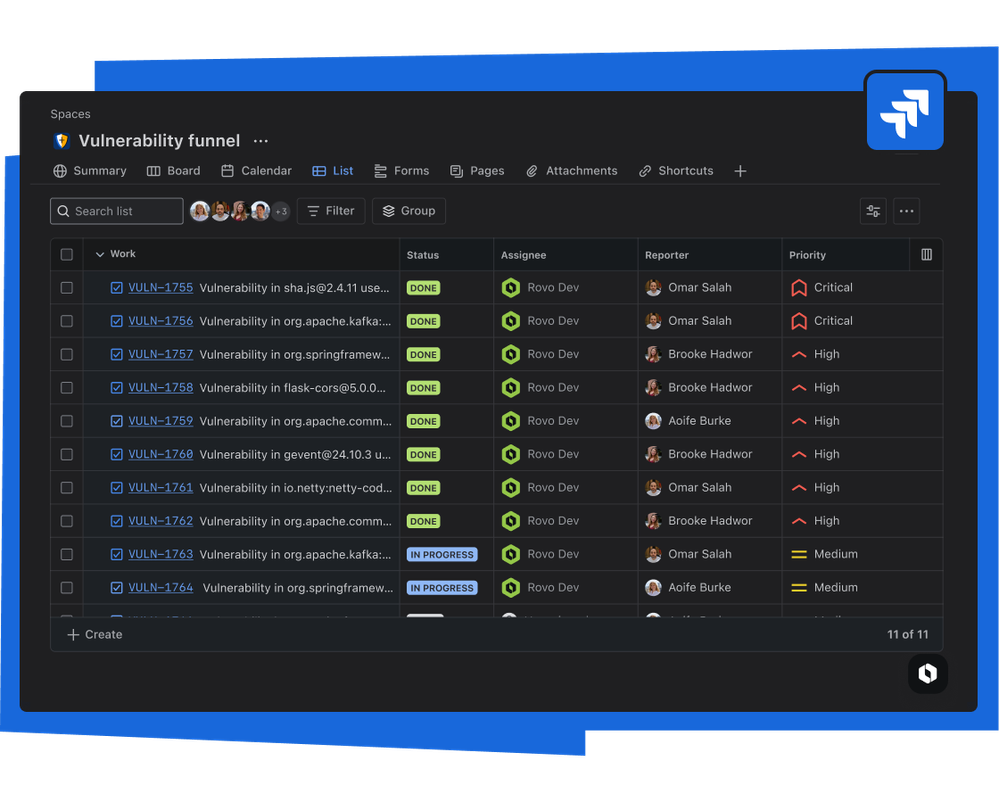Open view settings with the sliders icon
Image resolution: width=999 pixels, height=803 pixels.
point(872,211)
